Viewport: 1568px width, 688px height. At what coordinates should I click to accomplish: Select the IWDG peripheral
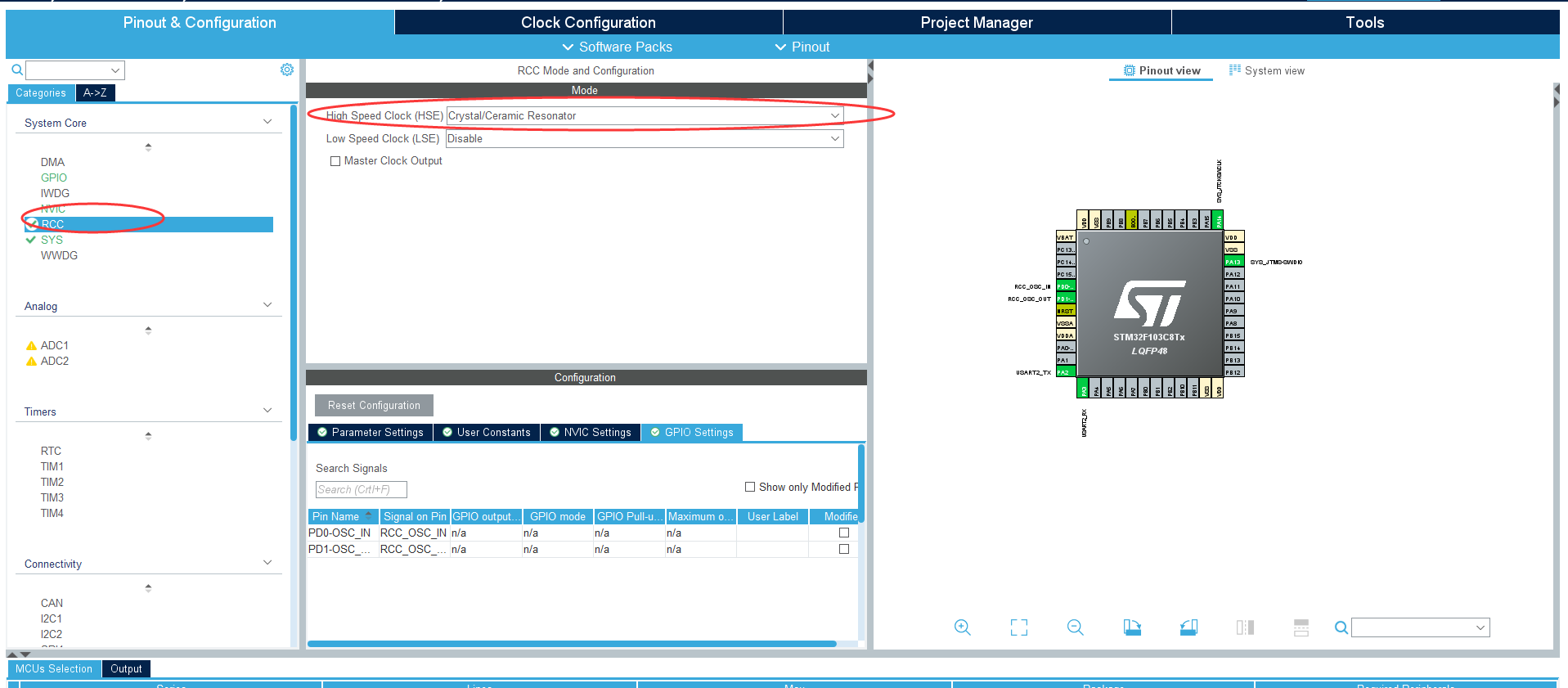pyautogui.click(x=55, y=193)
